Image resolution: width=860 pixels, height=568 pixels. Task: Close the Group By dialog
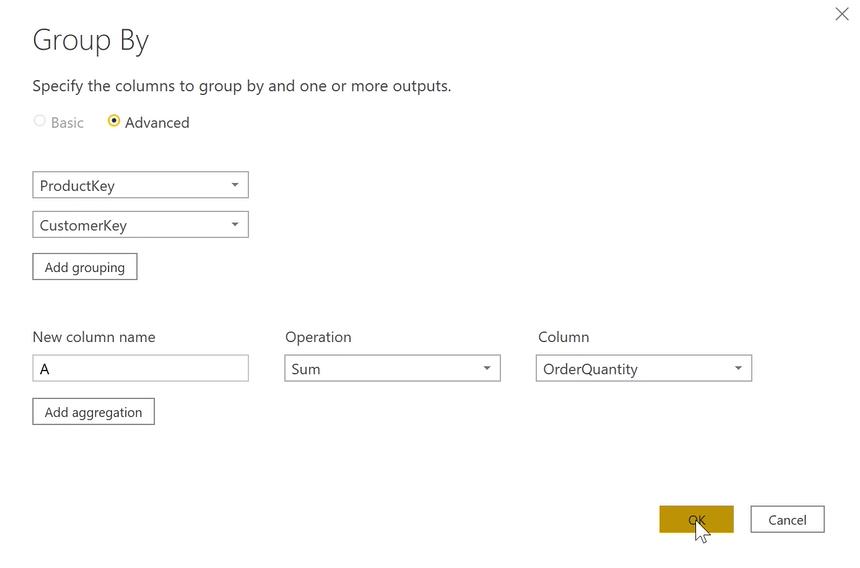pos(842,14)
